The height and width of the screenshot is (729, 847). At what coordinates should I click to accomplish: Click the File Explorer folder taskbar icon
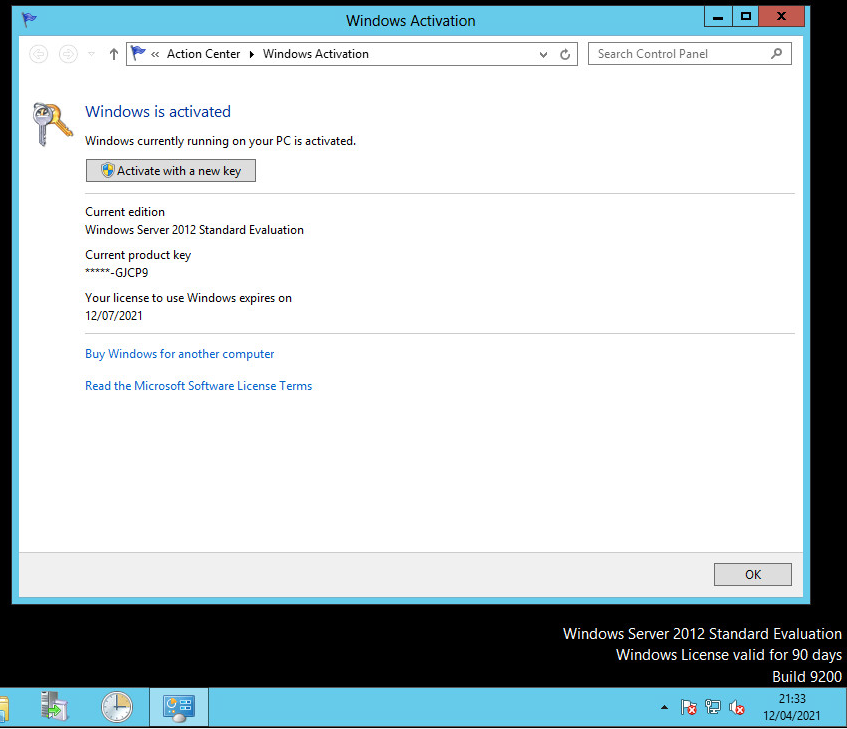tap(4, 708)
